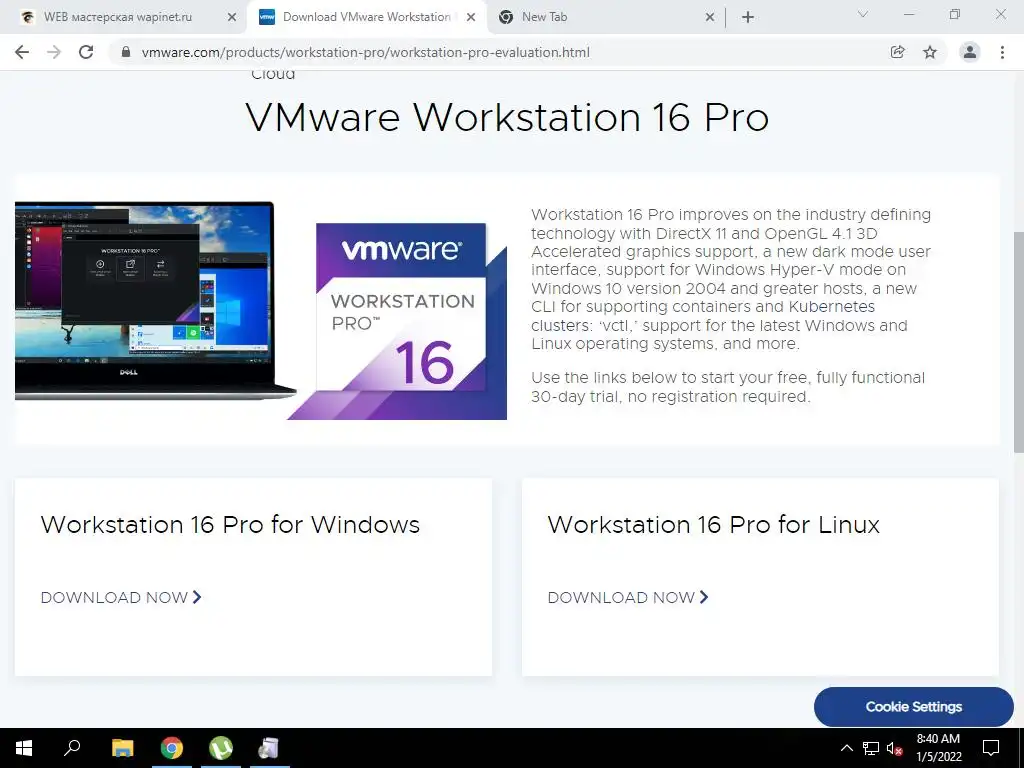This screenshot has height=768, width=1024.
Task: Open Cookie Settings
Action: 914,707
